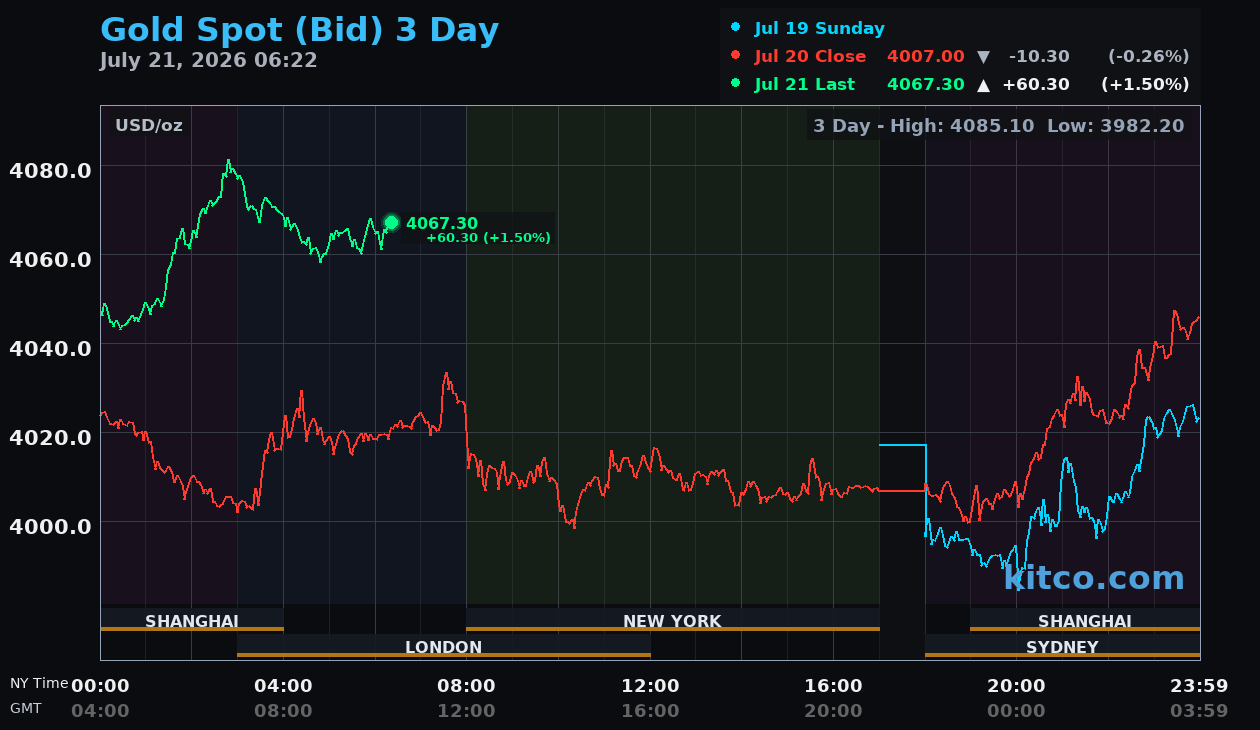Screen dimensions: 1260x730
Task: Select the Jul 20 Close legend label
Action: click(x=810, y=57)
